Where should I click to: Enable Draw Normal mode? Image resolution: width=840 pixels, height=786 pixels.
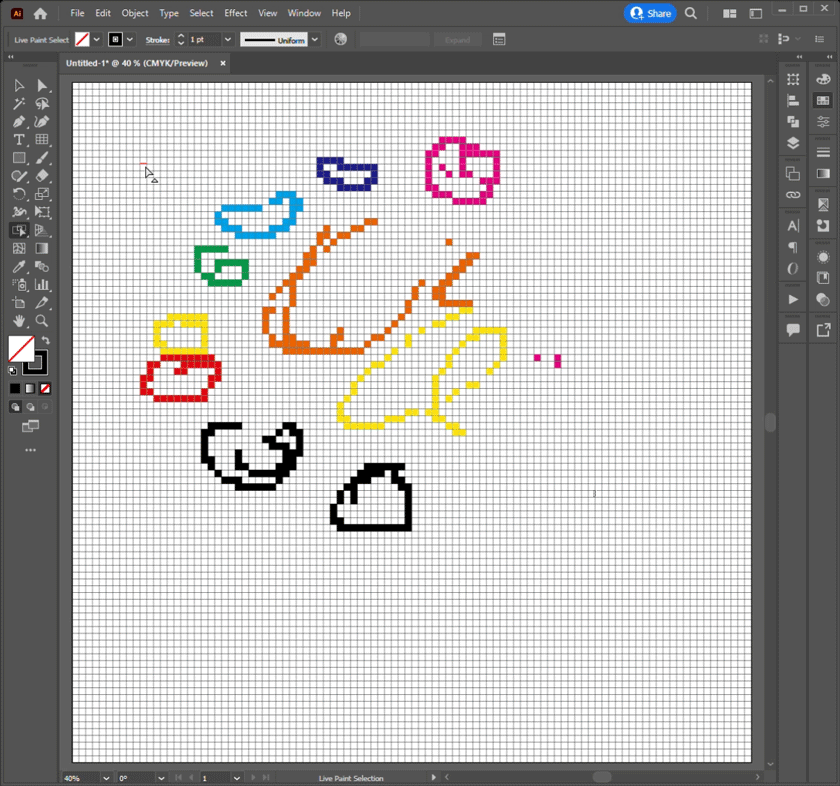pyautogui.click(x=15, y=407)
